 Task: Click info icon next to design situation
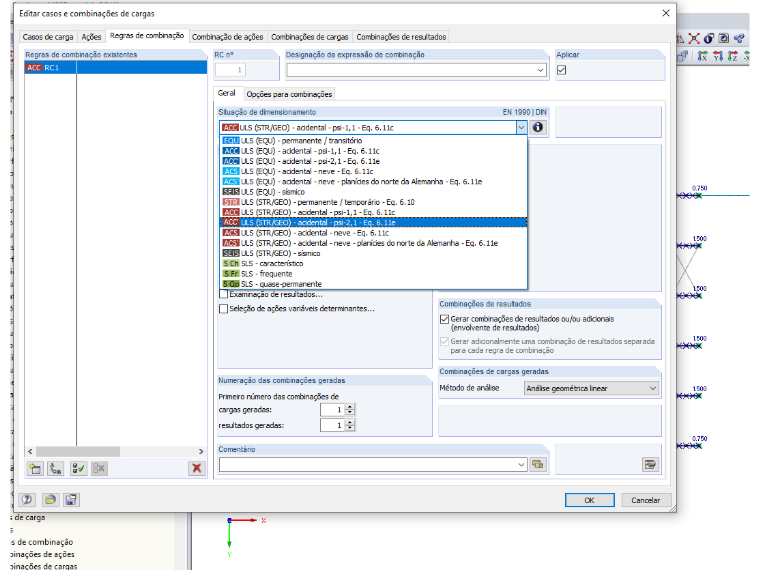click(x=538, y=127)
